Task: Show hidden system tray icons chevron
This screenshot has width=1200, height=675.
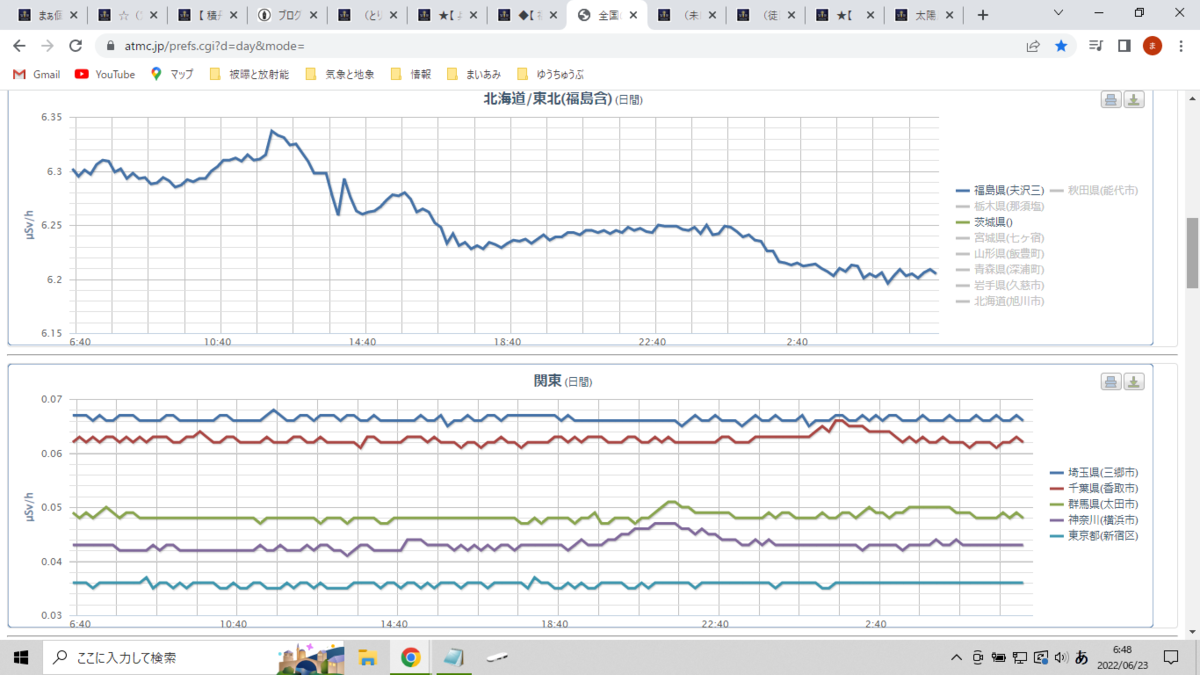Action: point(958,658)
